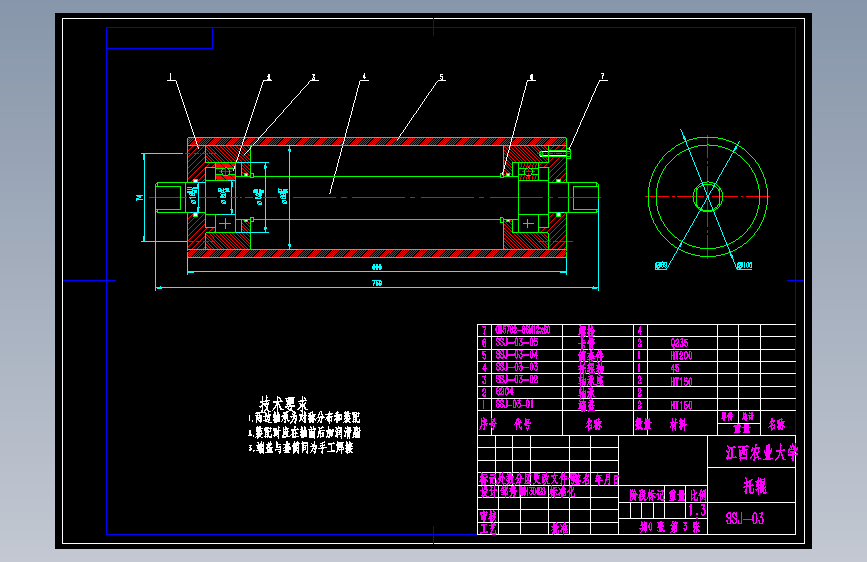Screen dimensions: 867x562
Task: Click the 工艺 label in title block
Action: (x=488, y=529)
